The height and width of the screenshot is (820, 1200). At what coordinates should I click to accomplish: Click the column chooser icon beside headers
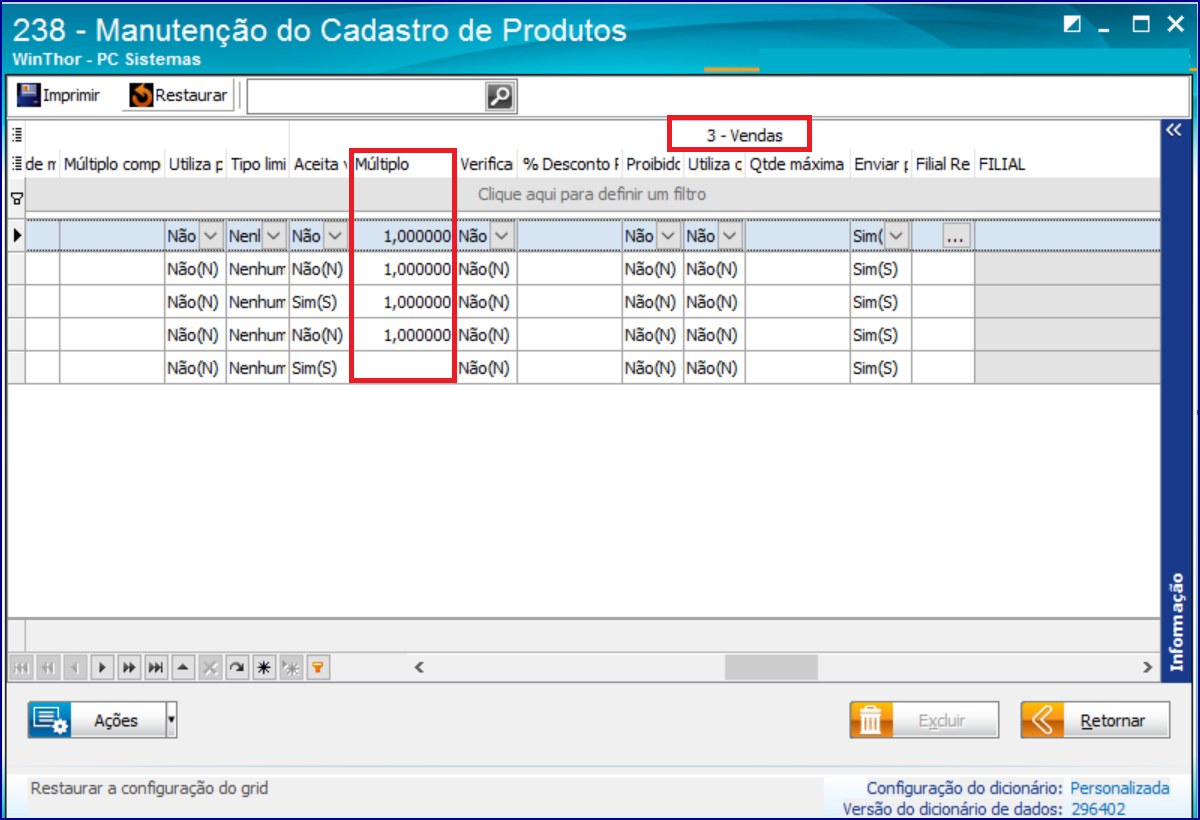[x=16, y=164]
